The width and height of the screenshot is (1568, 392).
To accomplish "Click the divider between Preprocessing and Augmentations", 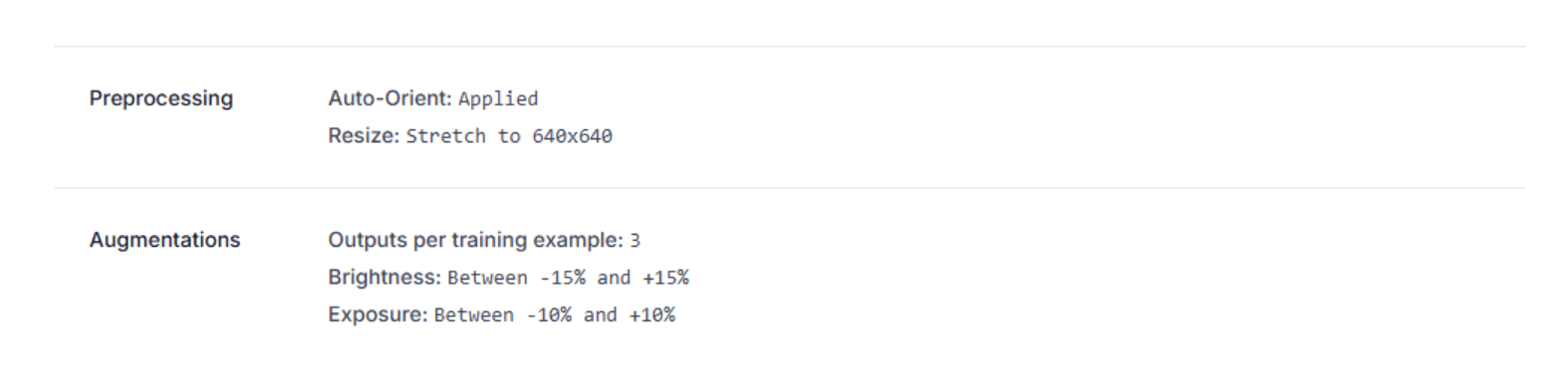I will [789, 188].
